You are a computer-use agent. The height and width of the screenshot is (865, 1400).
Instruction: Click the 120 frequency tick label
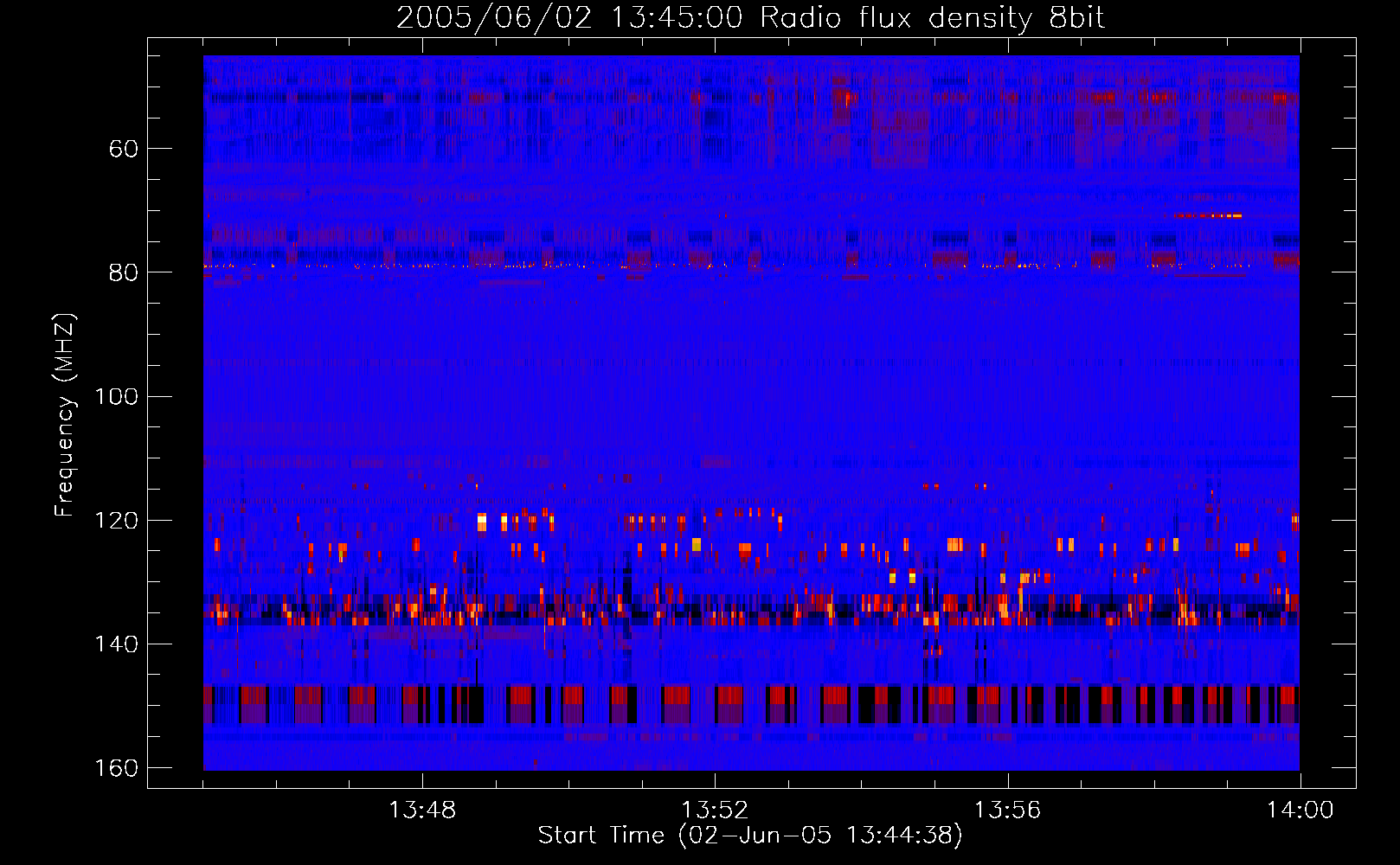(116, 520)
